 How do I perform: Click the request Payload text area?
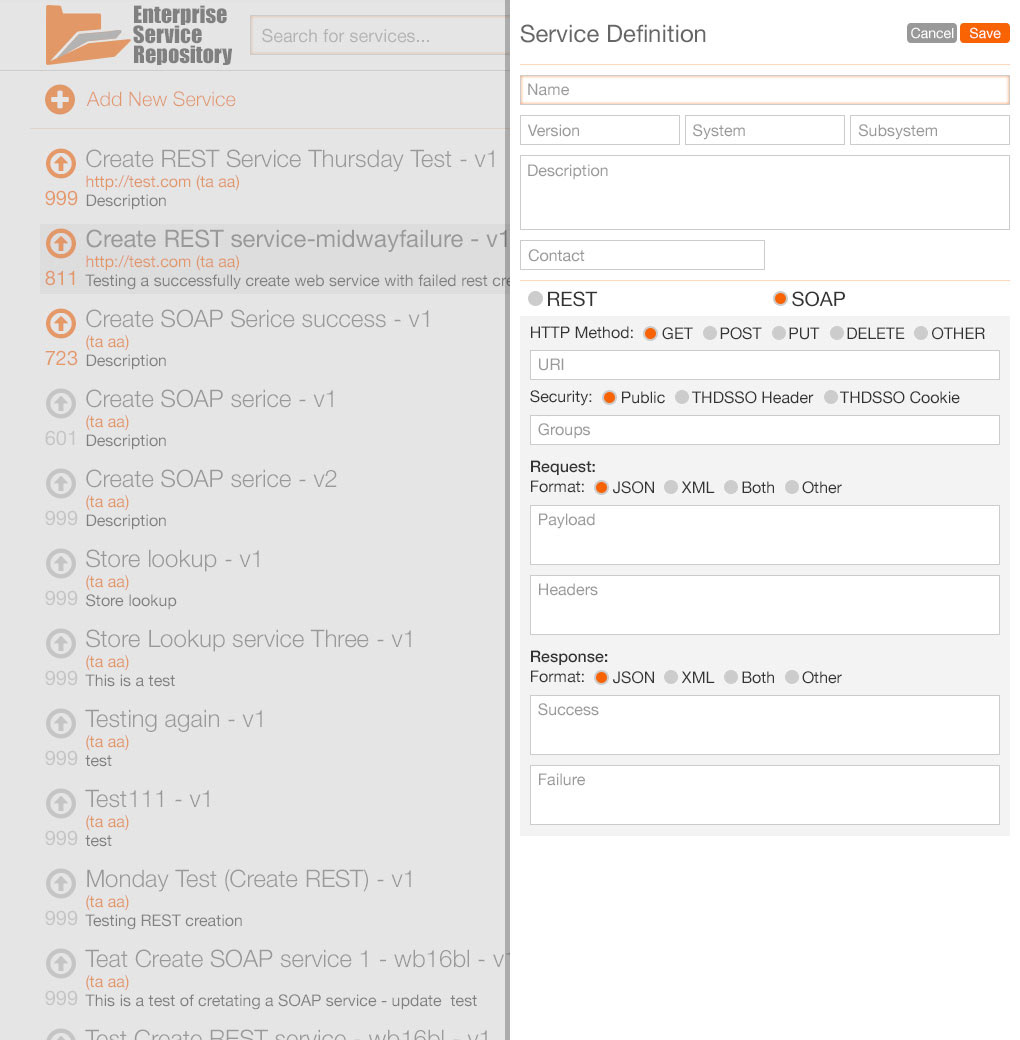click(765, 535)
